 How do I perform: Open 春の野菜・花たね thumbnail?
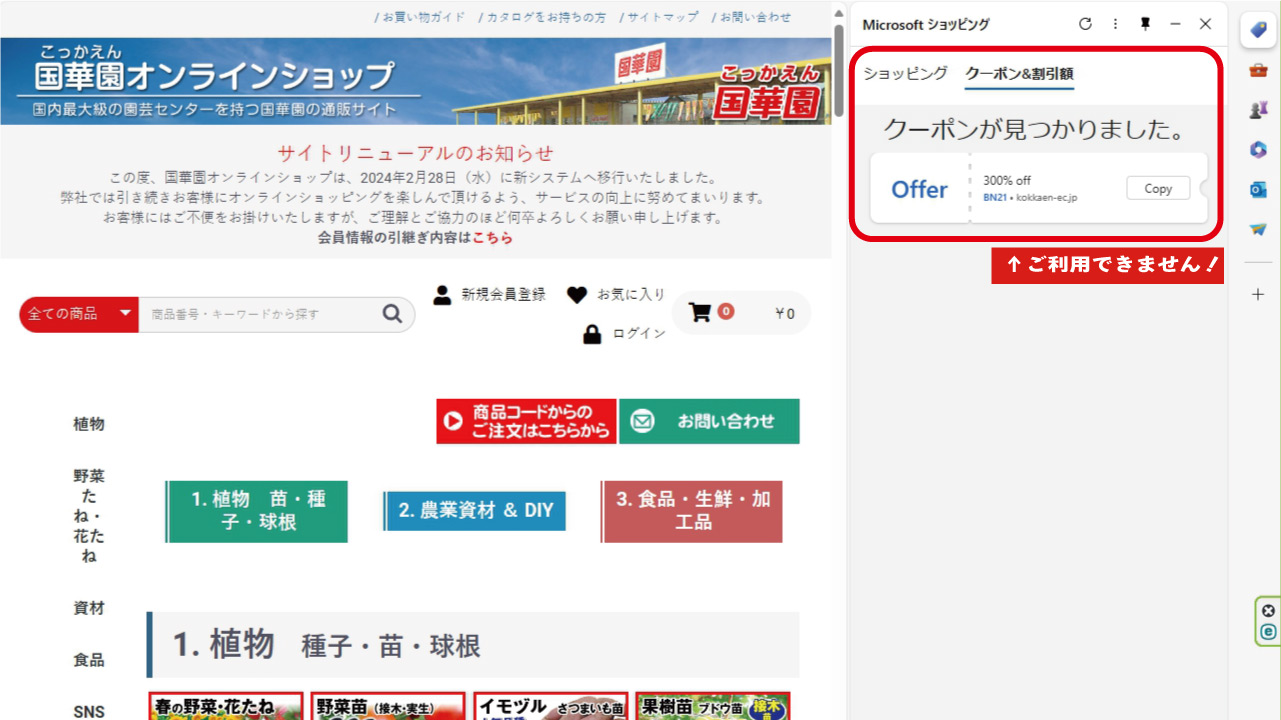[226, 706]
